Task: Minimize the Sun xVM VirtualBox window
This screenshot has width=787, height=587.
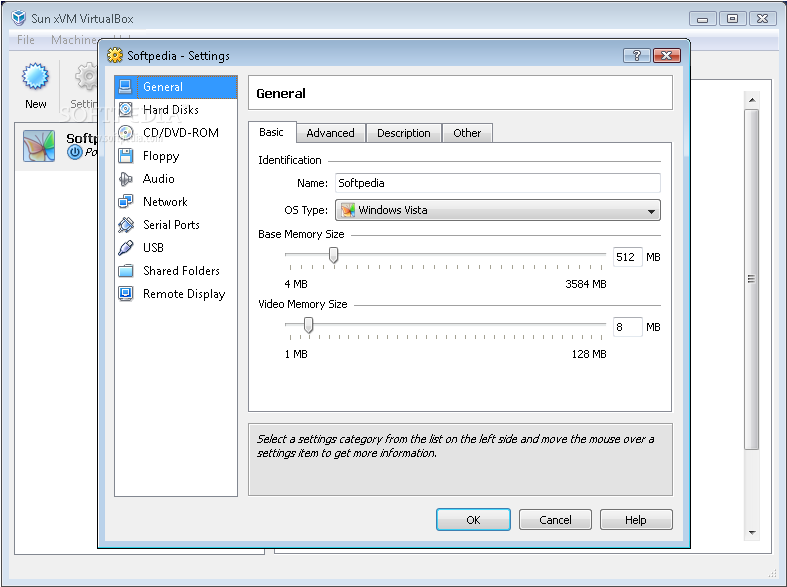Action: tap(703, 19)
